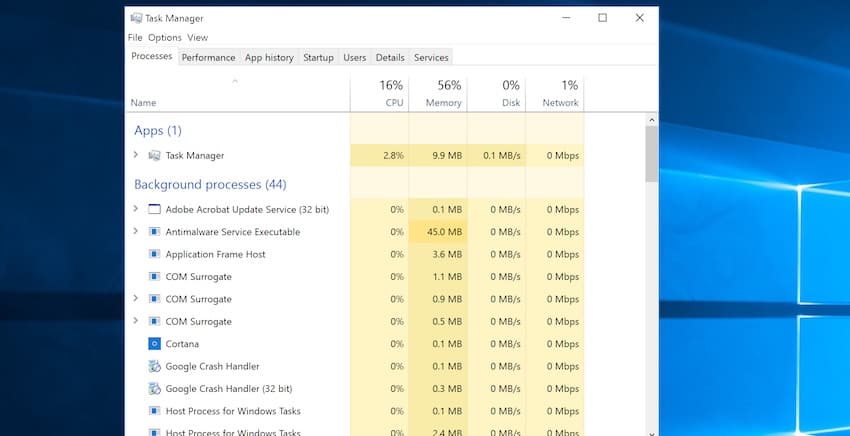Close the Task Manager window
850x436 pixels.
(x=640, y=18)
